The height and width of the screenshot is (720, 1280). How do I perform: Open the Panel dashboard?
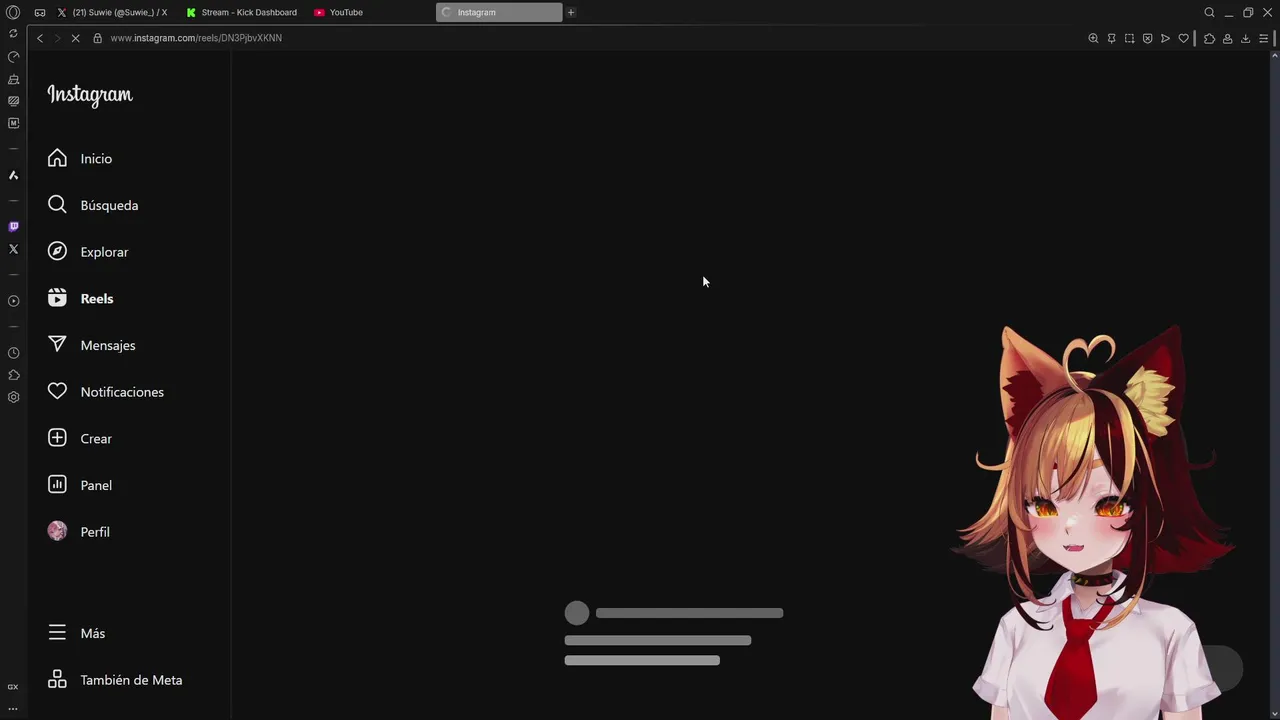point(96,485)
